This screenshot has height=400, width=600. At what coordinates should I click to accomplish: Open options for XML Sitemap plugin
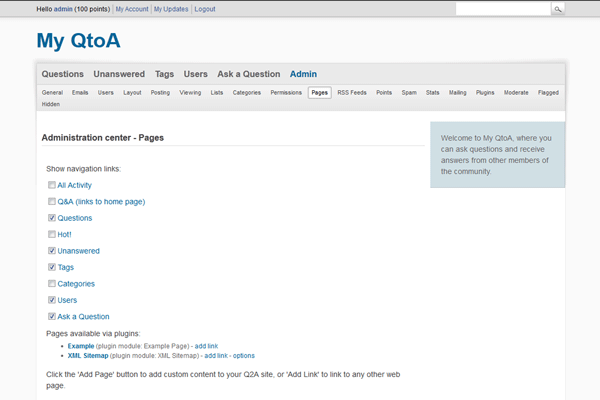(x=244, y=355)
